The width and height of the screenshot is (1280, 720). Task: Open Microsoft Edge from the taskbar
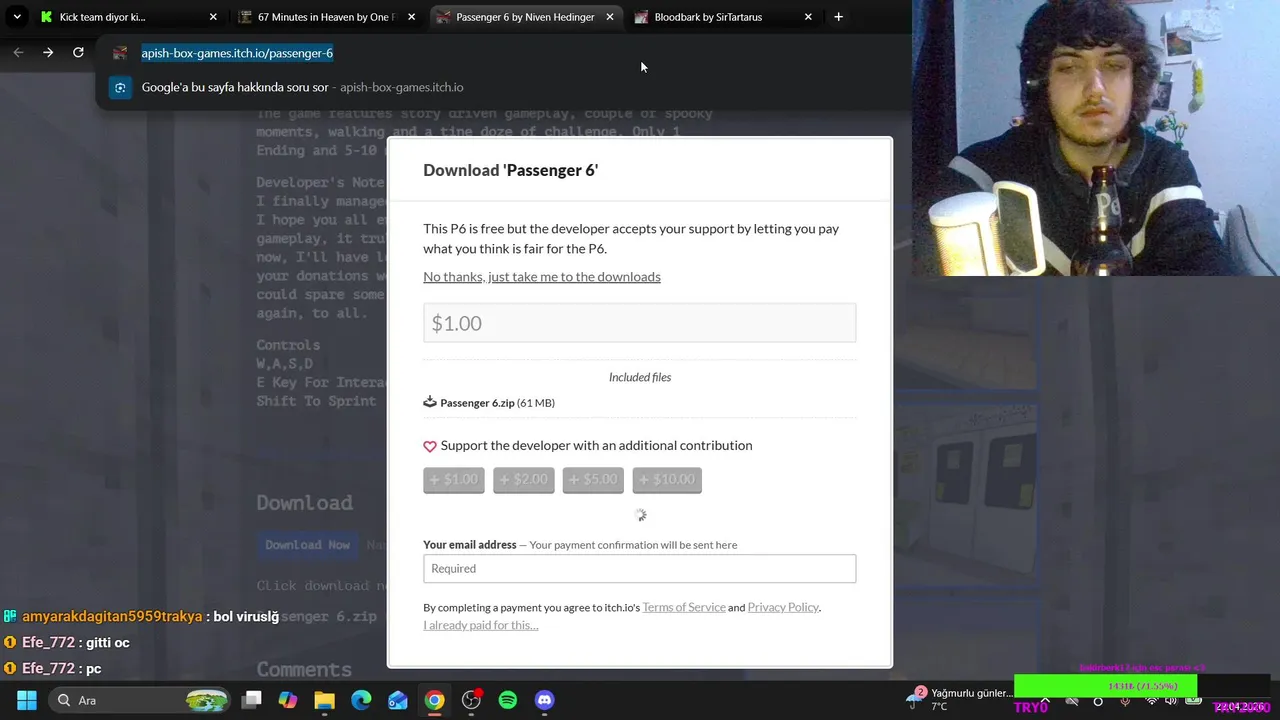pos(361,700)
